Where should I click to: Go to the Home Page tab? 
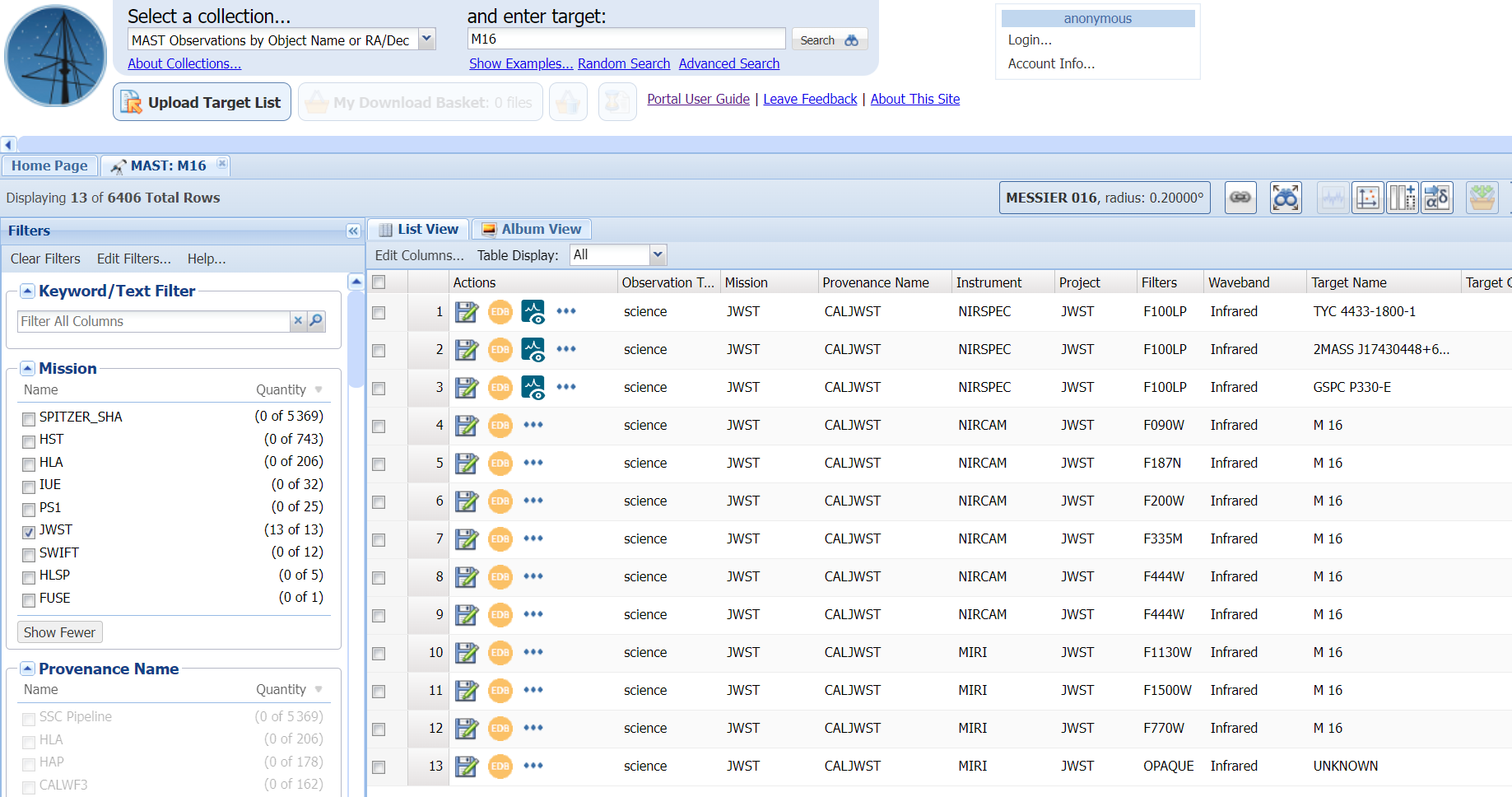point(49,165)
